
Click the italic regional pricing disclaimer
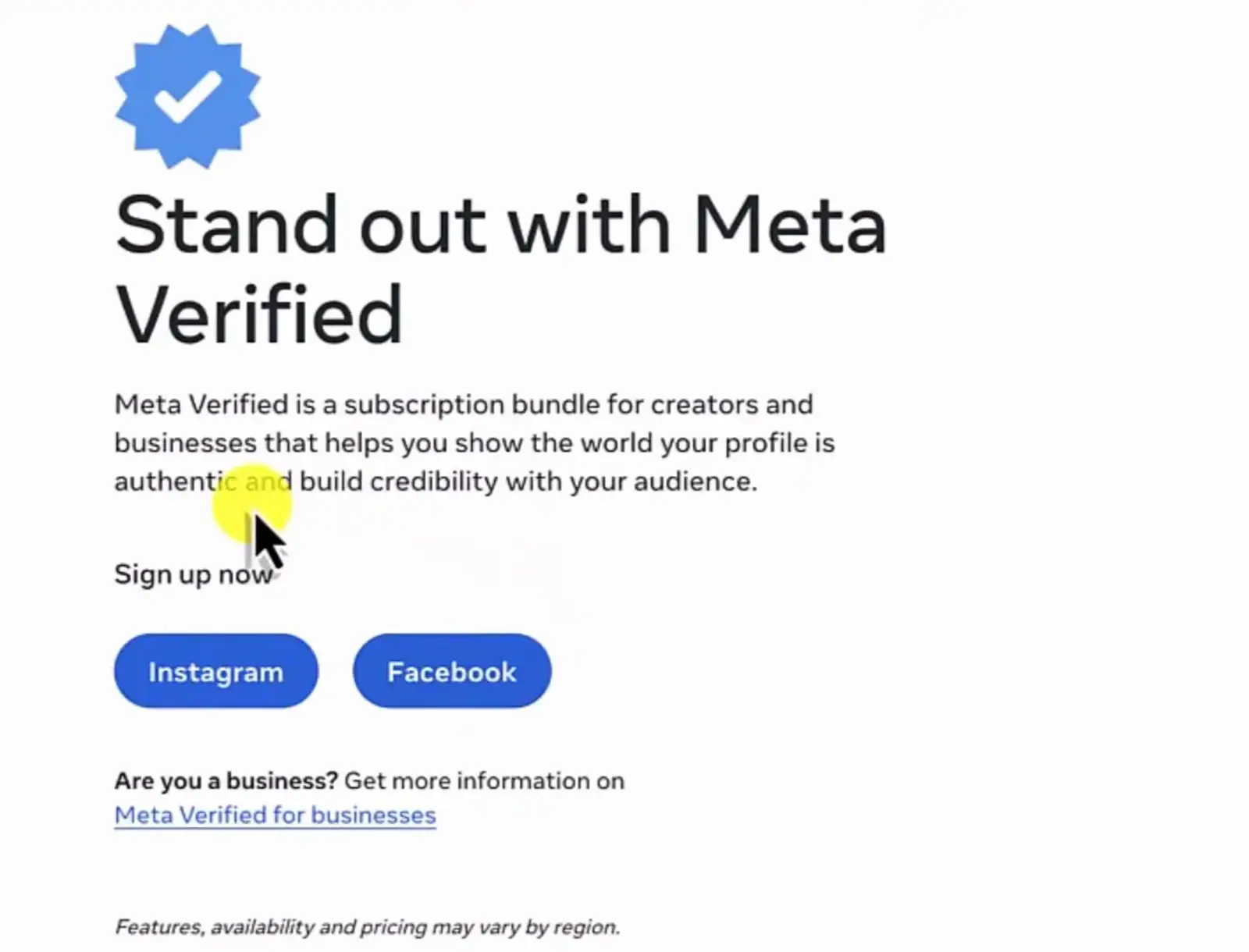tap(367, 927)
